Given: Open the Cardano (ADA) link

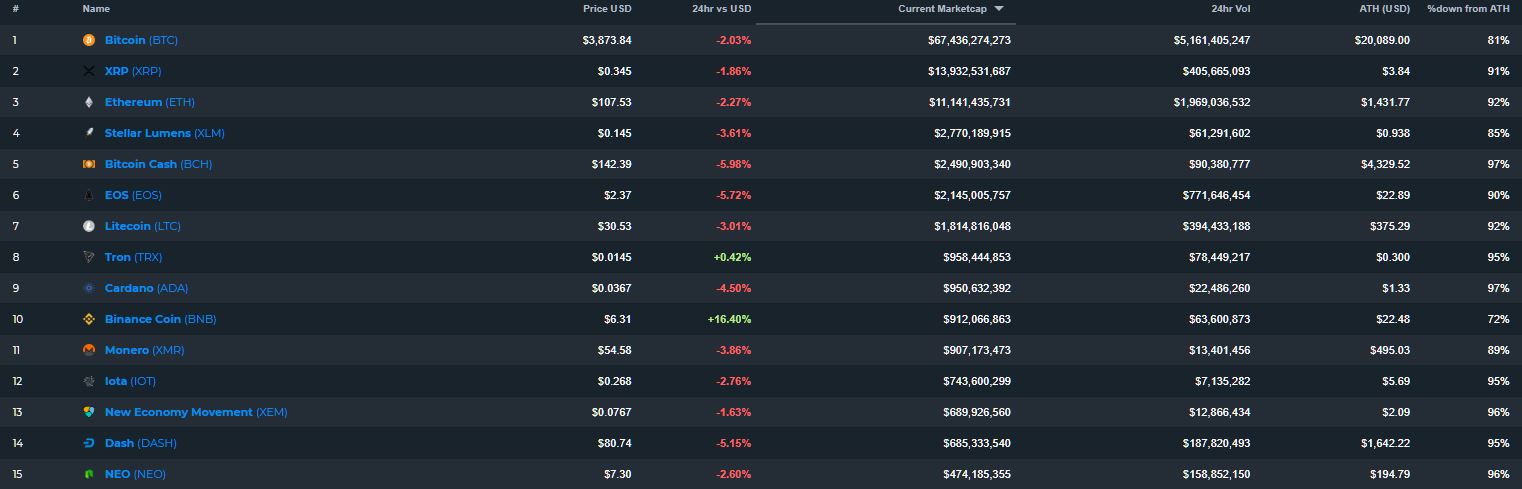Looking at the screenshot, I should point(146,288).
